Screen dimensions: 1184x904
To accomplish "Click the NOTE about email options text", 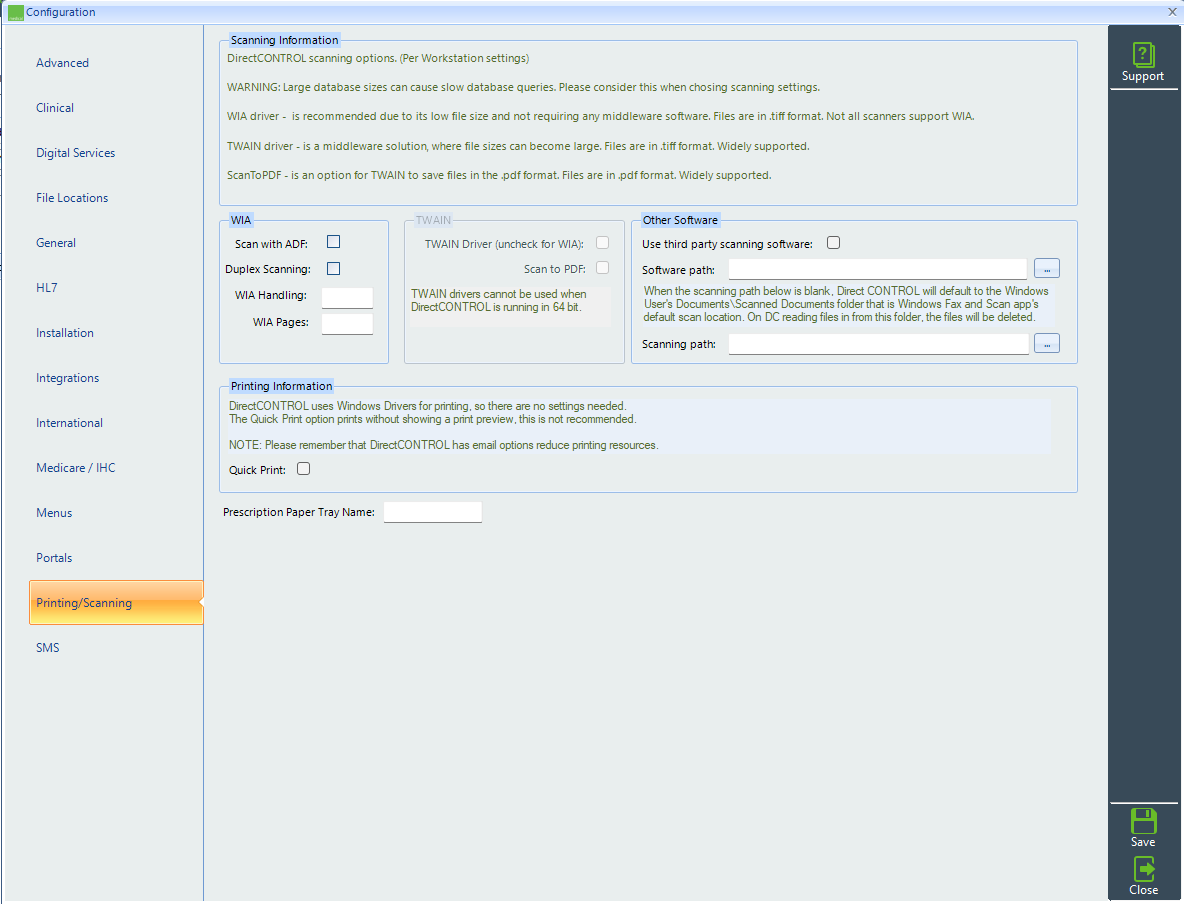I will [443, 445].
